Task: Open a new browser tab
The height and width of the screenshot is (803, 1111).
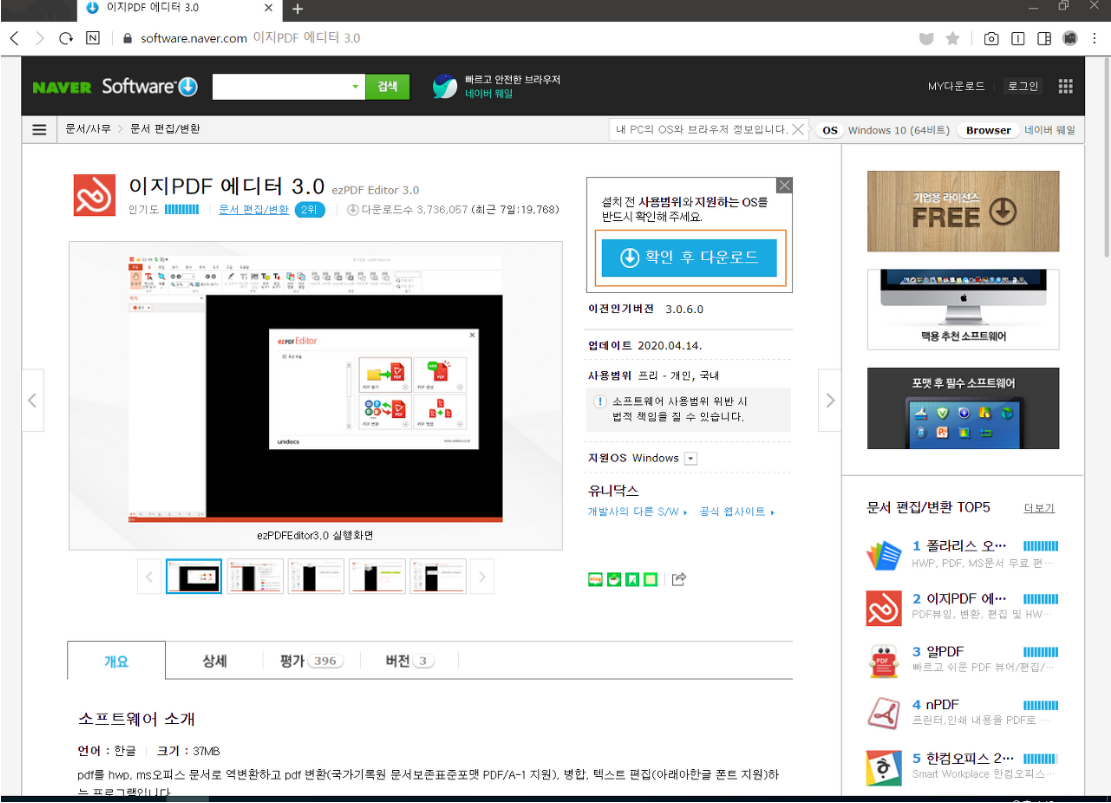Action: pos(298,9)
